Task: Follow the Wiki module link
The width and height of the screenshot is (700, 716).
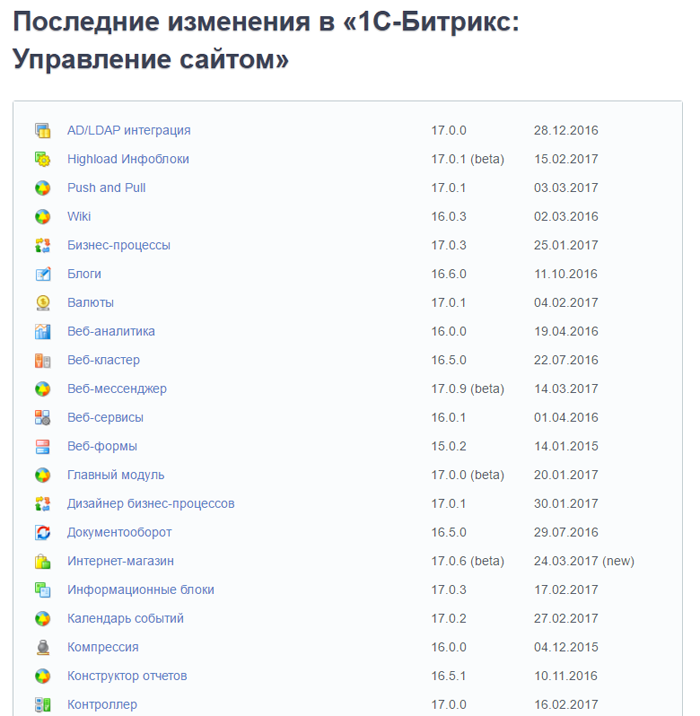Action: pos(79,217)
